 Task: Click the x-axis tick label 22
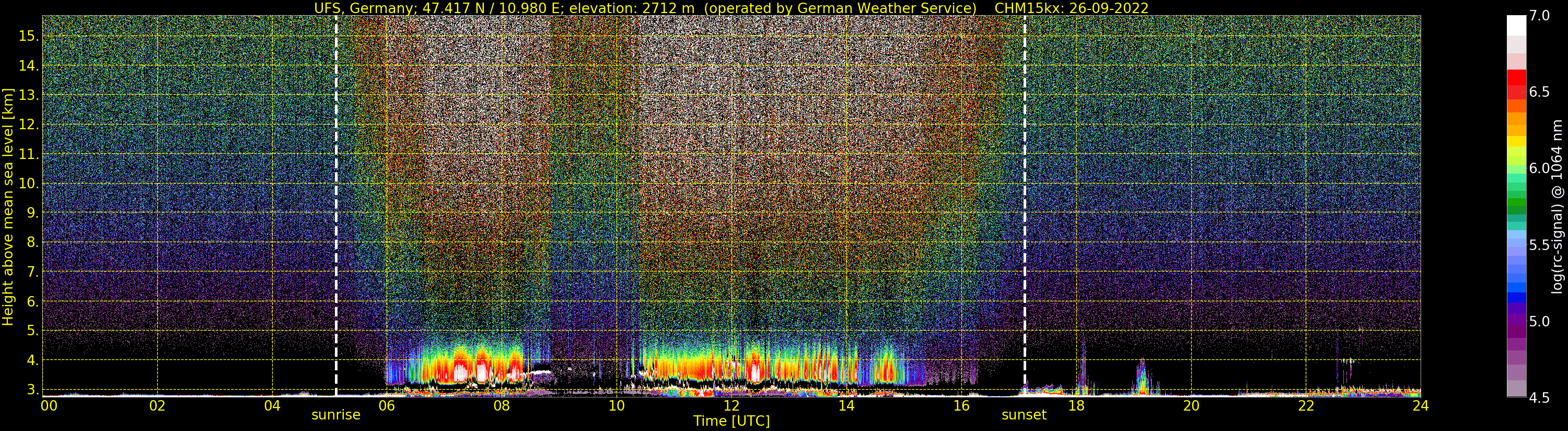(1306, 405)
